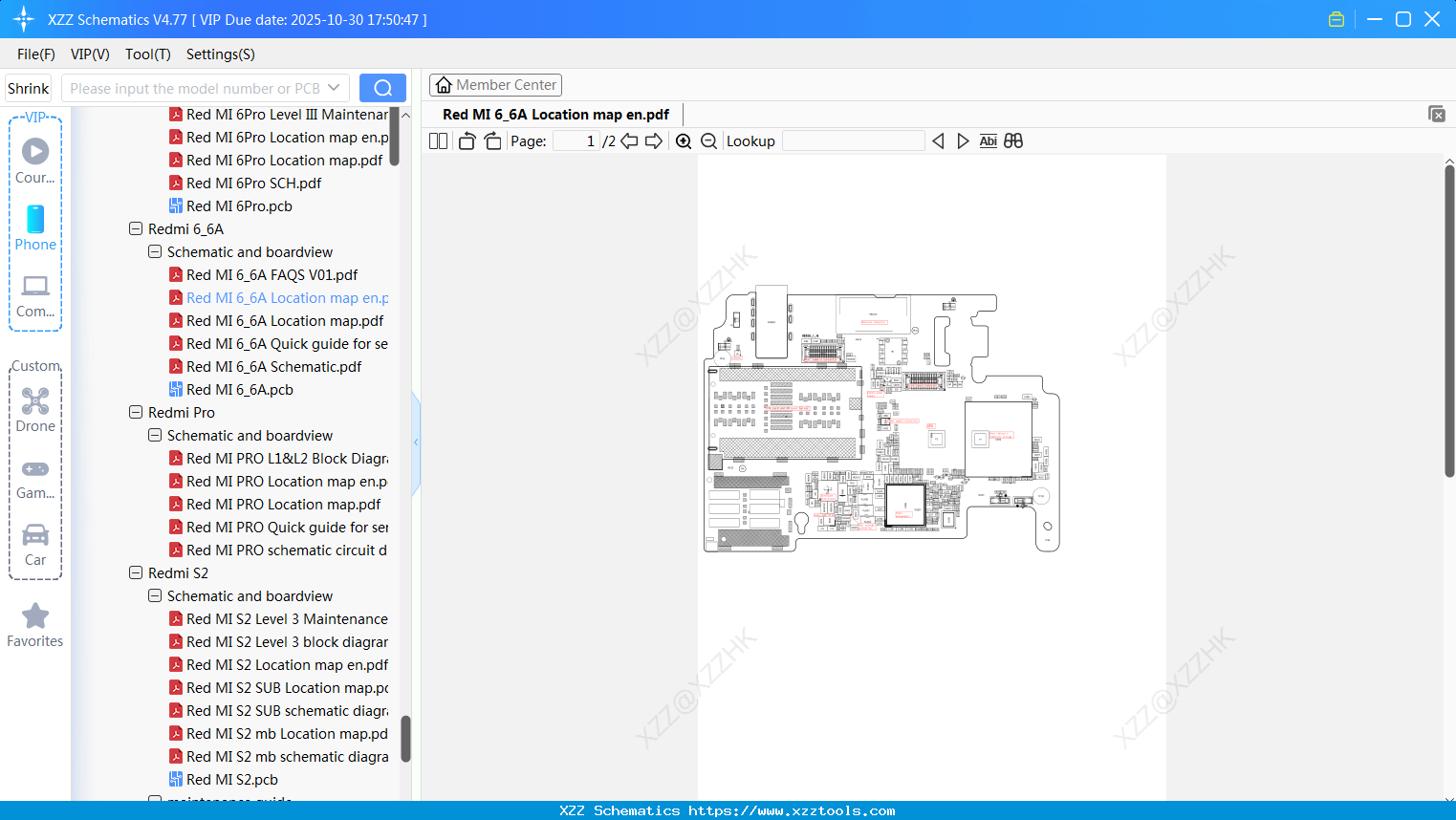The height and width of the screenshot is (820, 1456).
Task: Click the page number input box
Action: coord(576,141)
